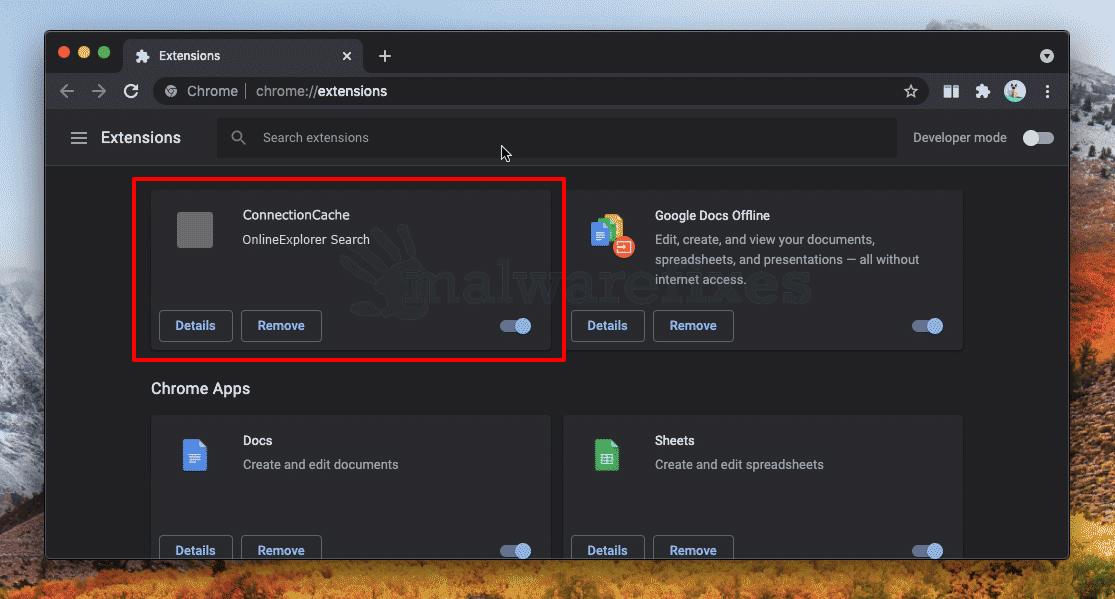The height and width of the screenshot is (599, 1115).
Task: Turn off the Sheets app toggle
Action: click(927, 551)
